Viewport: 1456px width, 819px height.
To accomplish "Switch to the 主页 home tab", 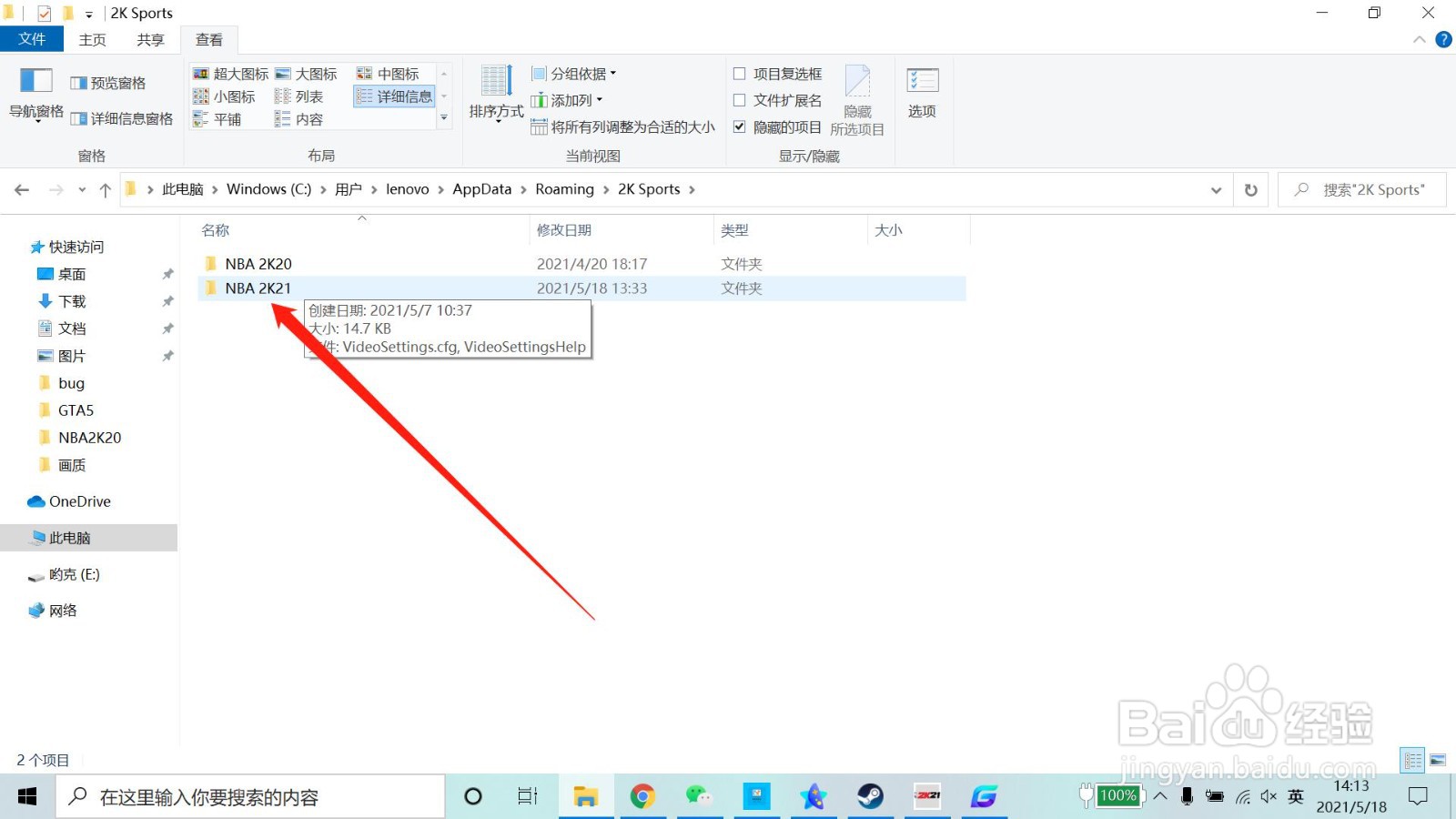I will click(92, 39).
